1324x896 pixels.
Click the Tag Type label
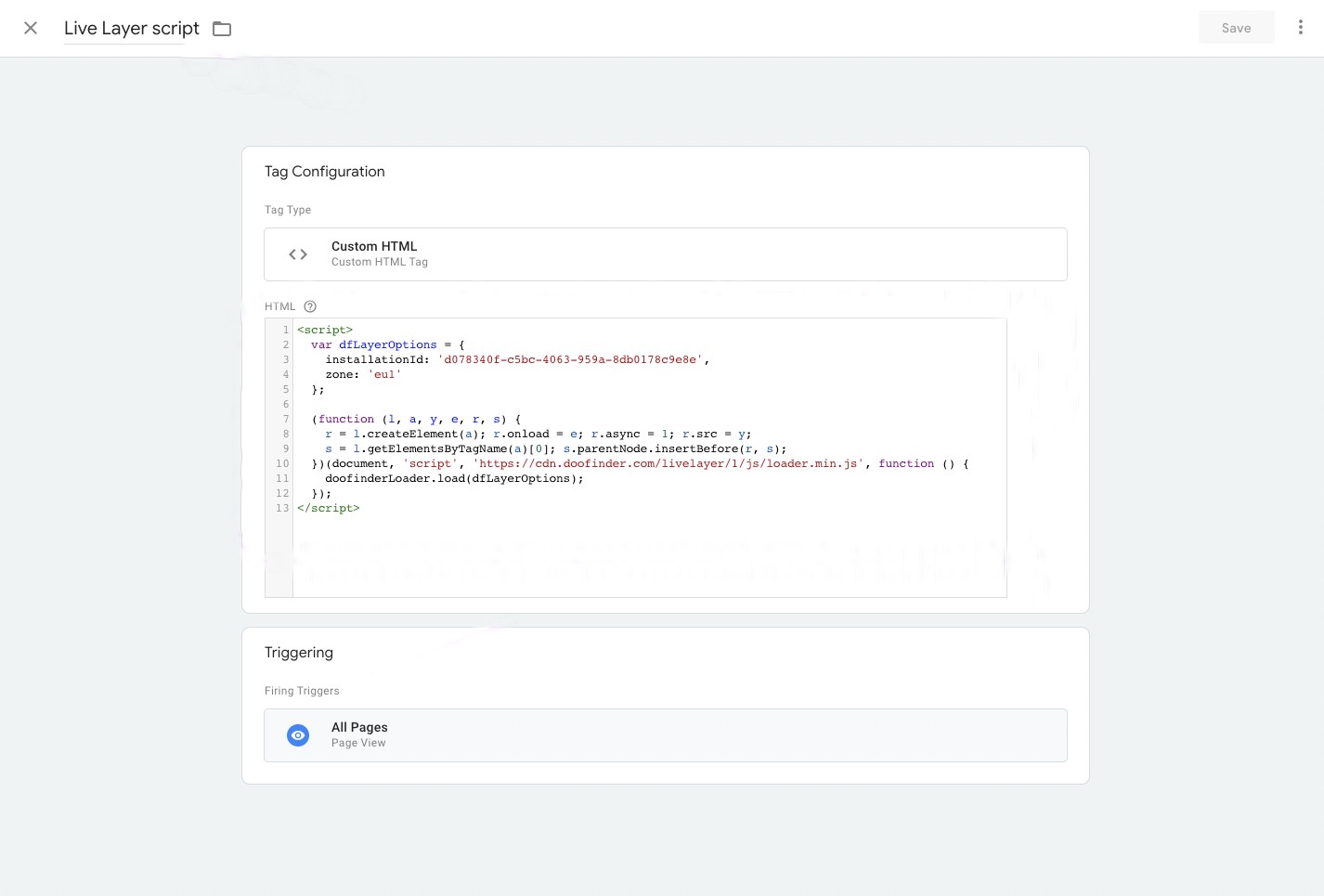click(288, 210)
